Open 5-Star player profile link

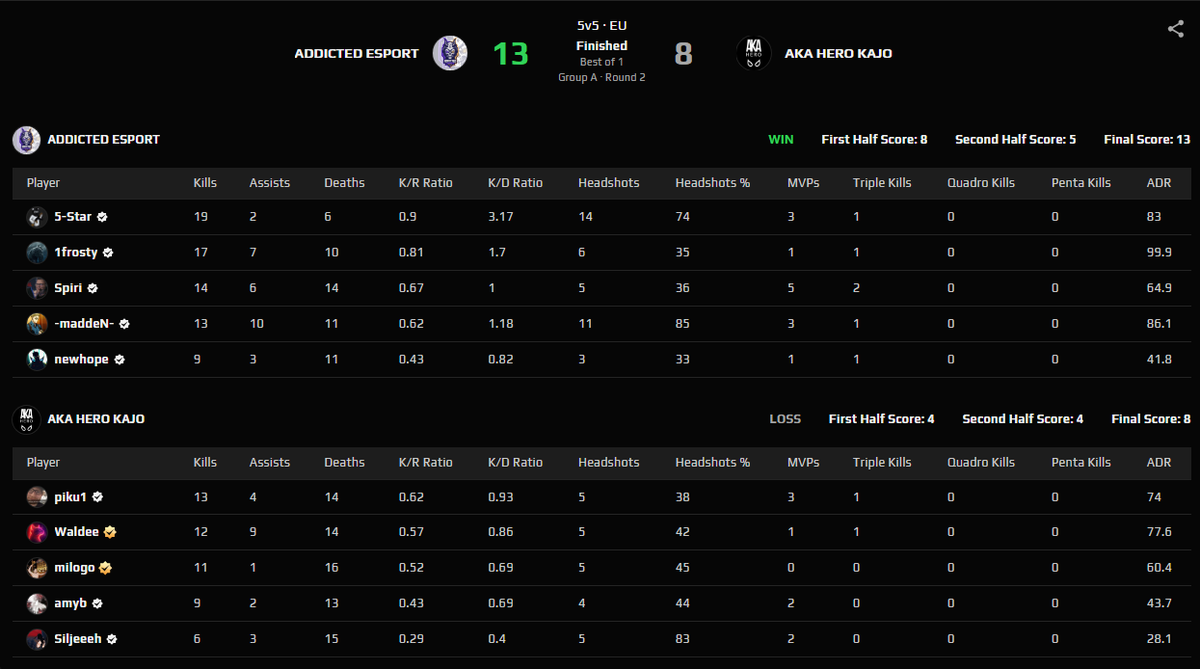[x=73, y=217]
